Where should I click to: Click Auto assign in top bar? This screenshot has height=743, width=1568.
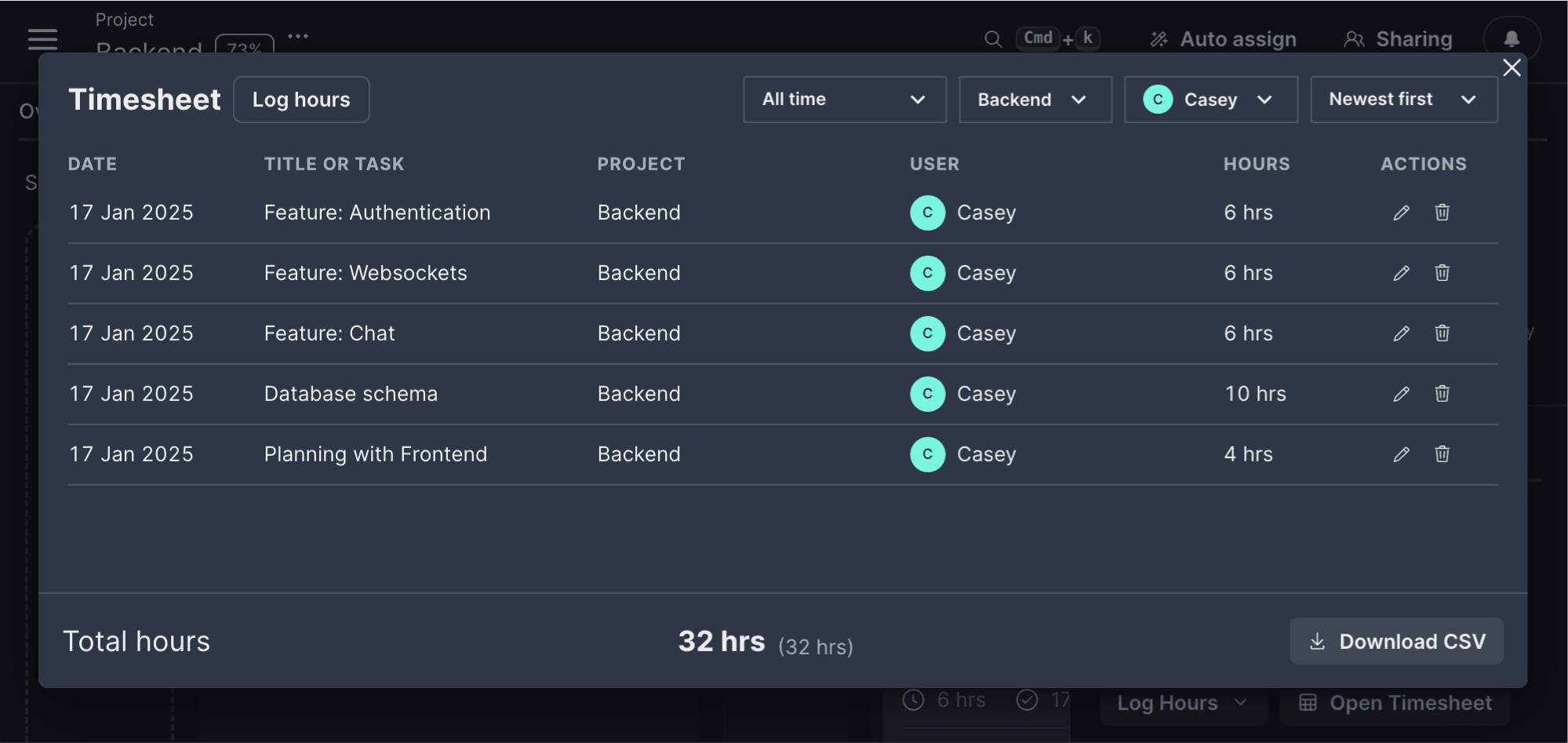[1224, 39]
